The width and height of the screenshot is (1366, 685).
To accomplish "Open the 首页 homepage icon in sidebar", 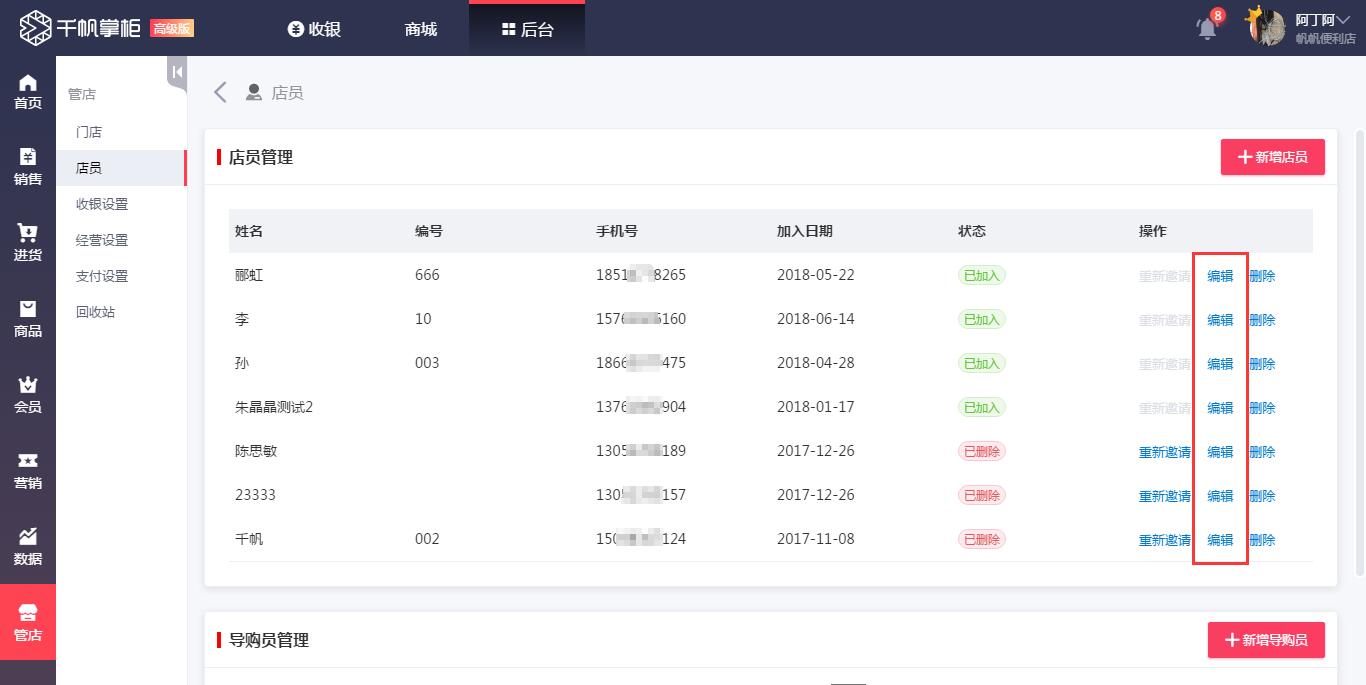I will click(27, 90).
